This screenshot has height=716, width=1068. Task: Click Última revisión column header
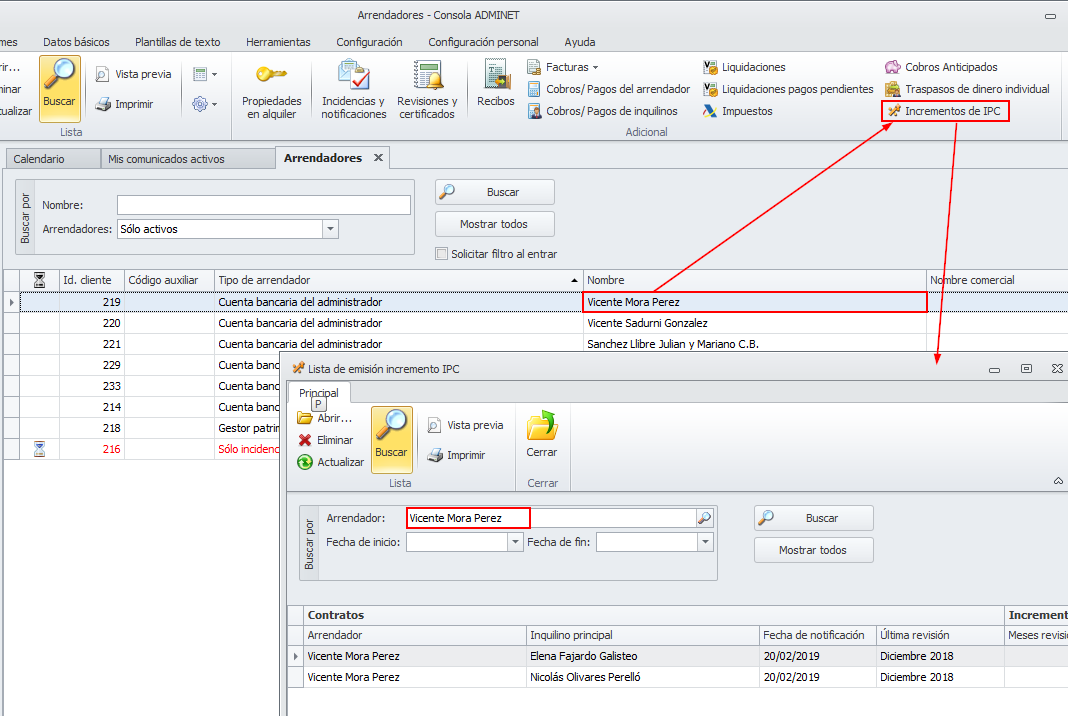point(940,635)
